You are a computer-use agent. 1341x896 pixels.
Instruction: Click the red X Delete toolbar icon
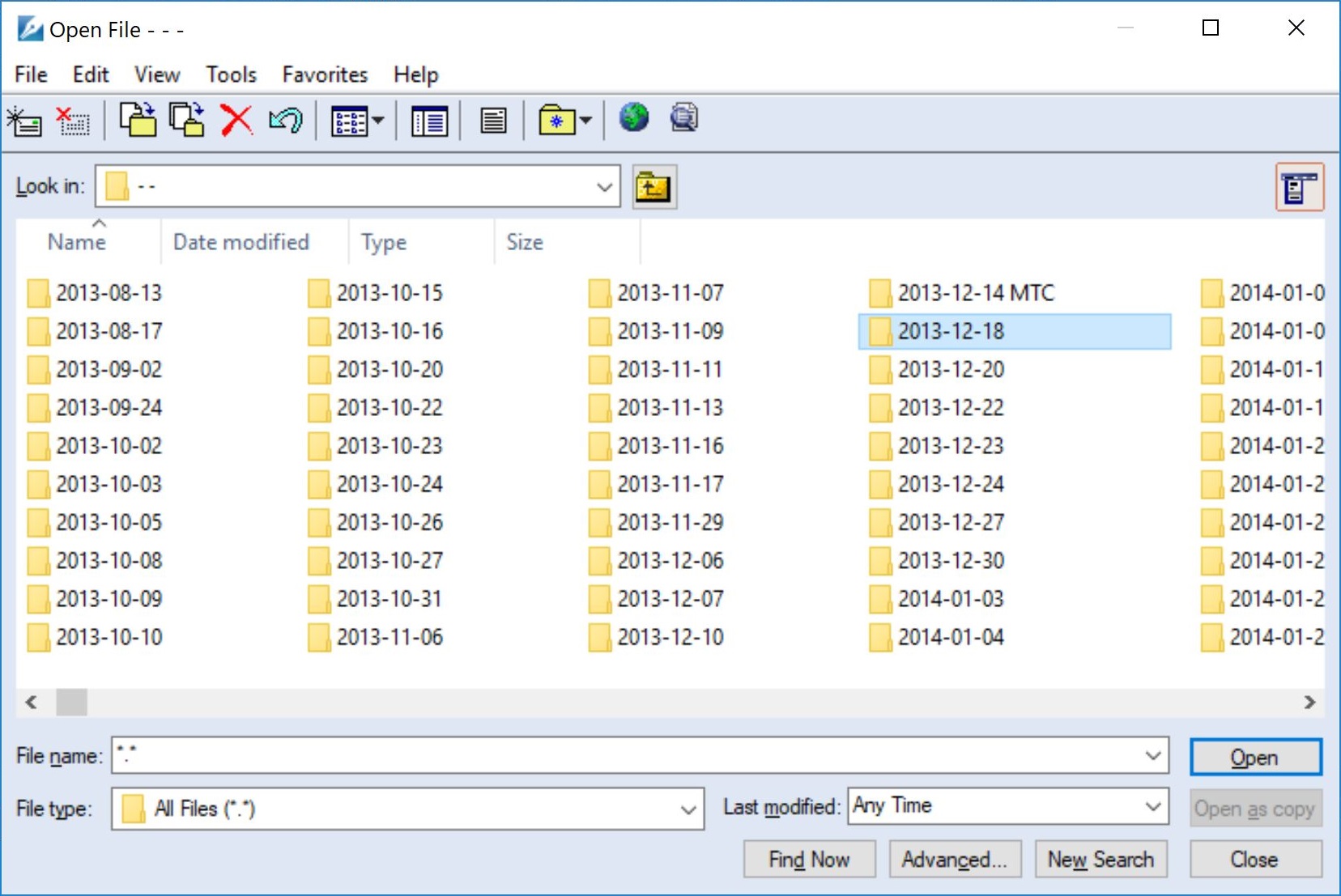pyautogui.click(x=236, y=121)
